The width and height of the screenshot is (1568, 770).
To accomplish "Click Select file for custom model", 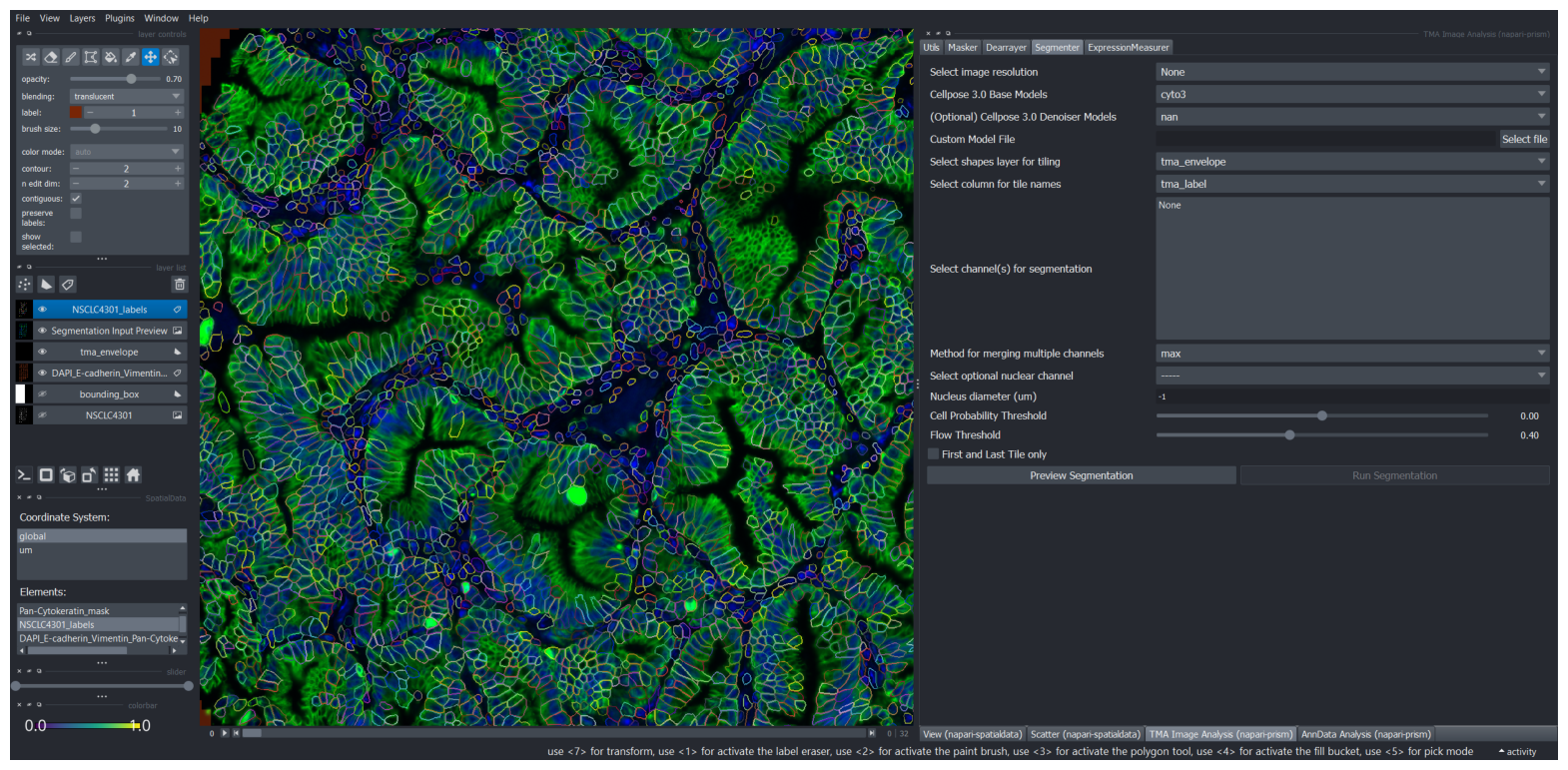I will point(1524,139).
